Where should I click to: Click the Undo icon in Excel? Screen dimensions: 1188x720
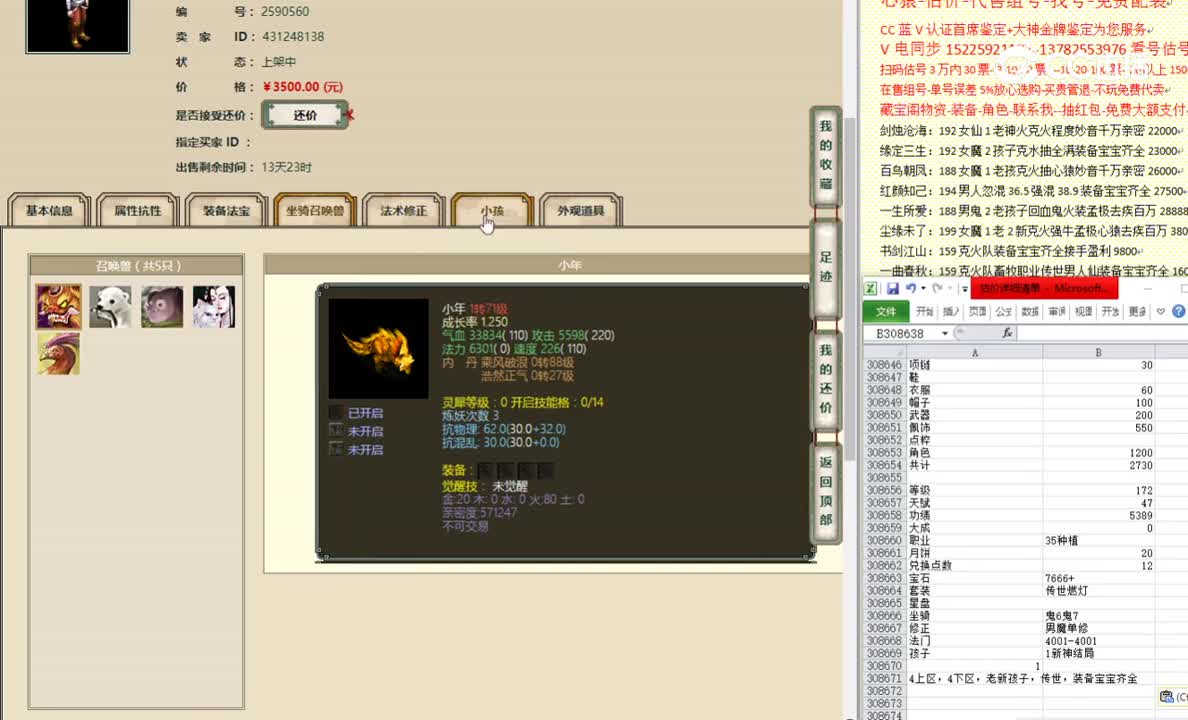pos(913,287)
